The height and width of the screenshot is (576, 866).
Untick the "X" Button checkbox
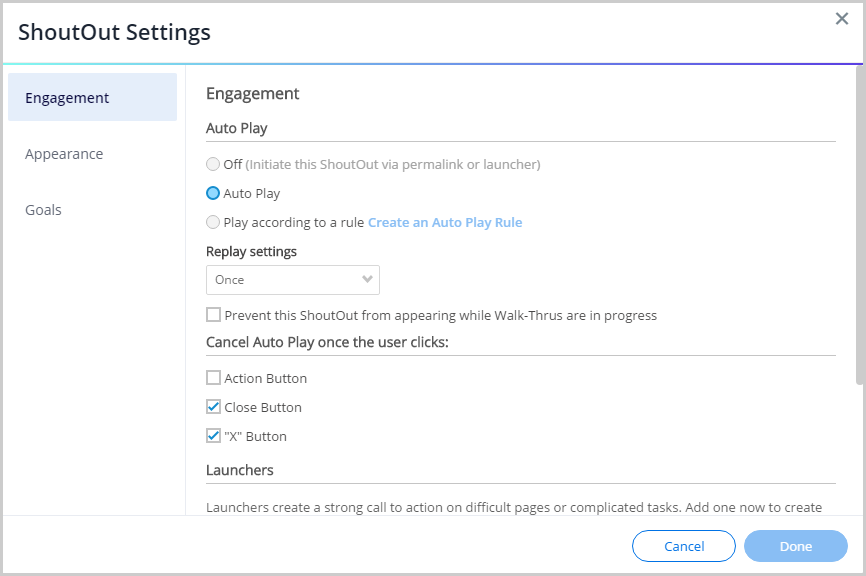[213, 436]
